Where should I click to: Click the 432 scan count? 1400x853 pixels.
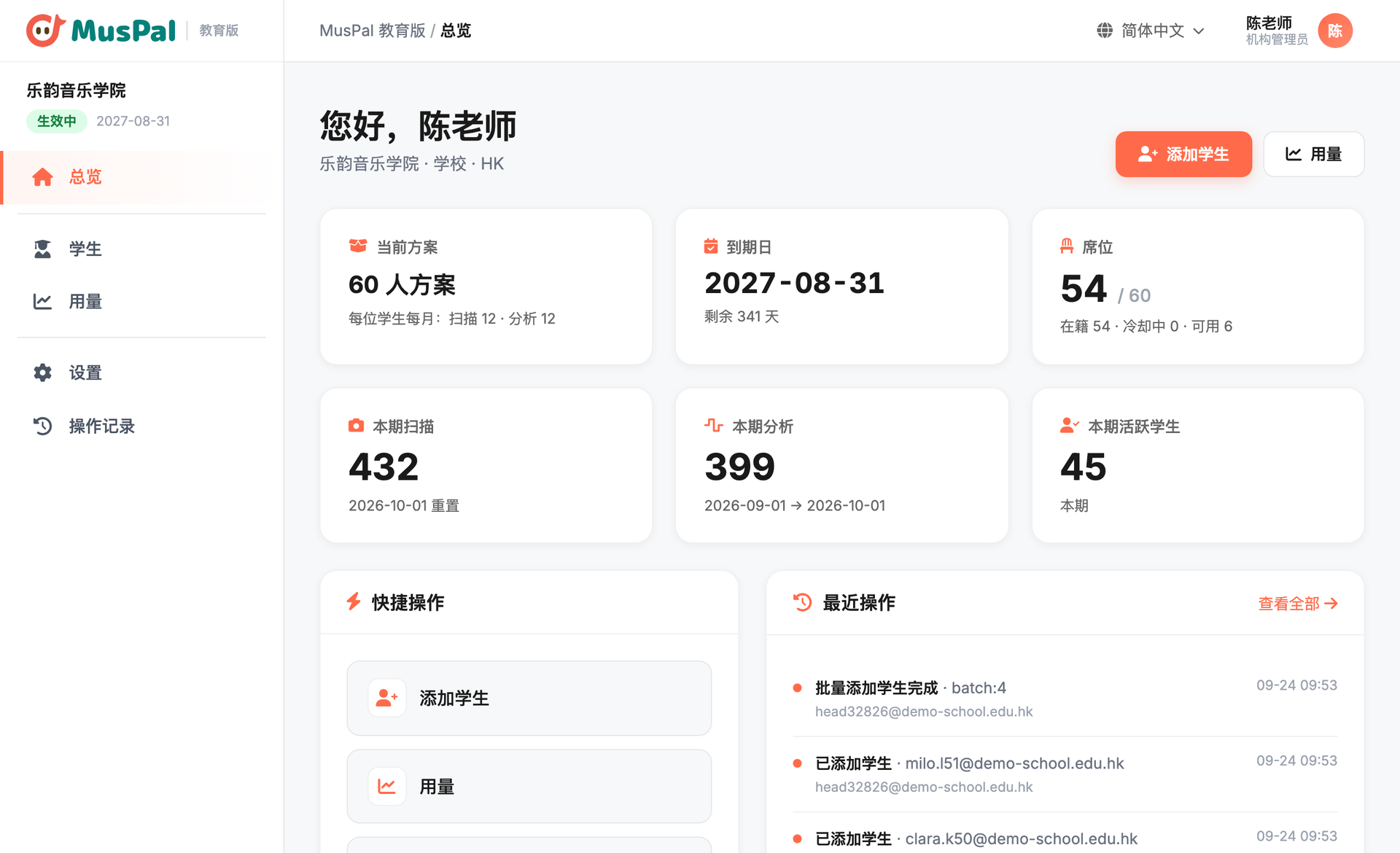[384, 467]
